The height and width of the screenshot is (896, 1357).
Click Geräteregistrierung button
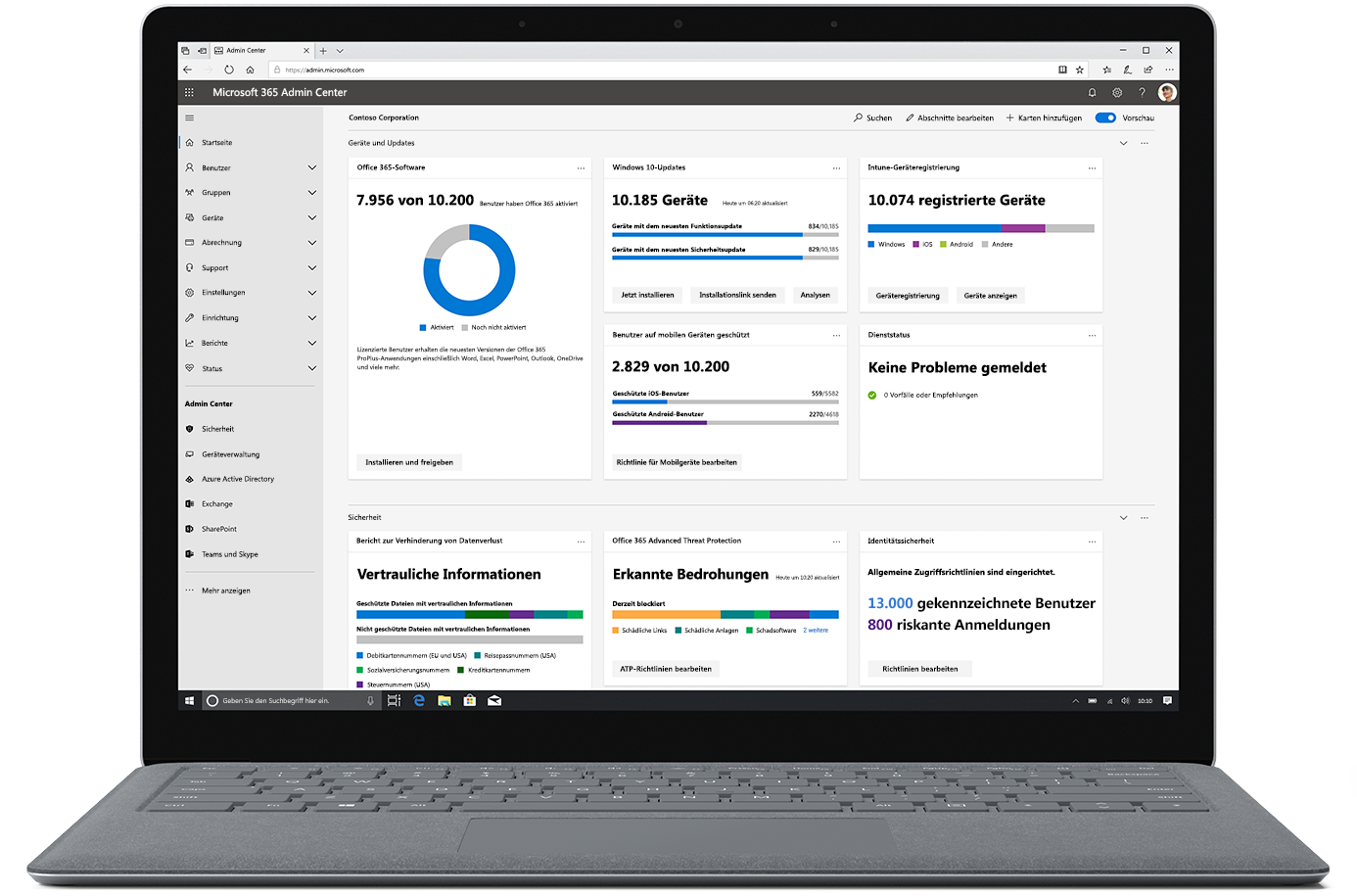point(908,296)
